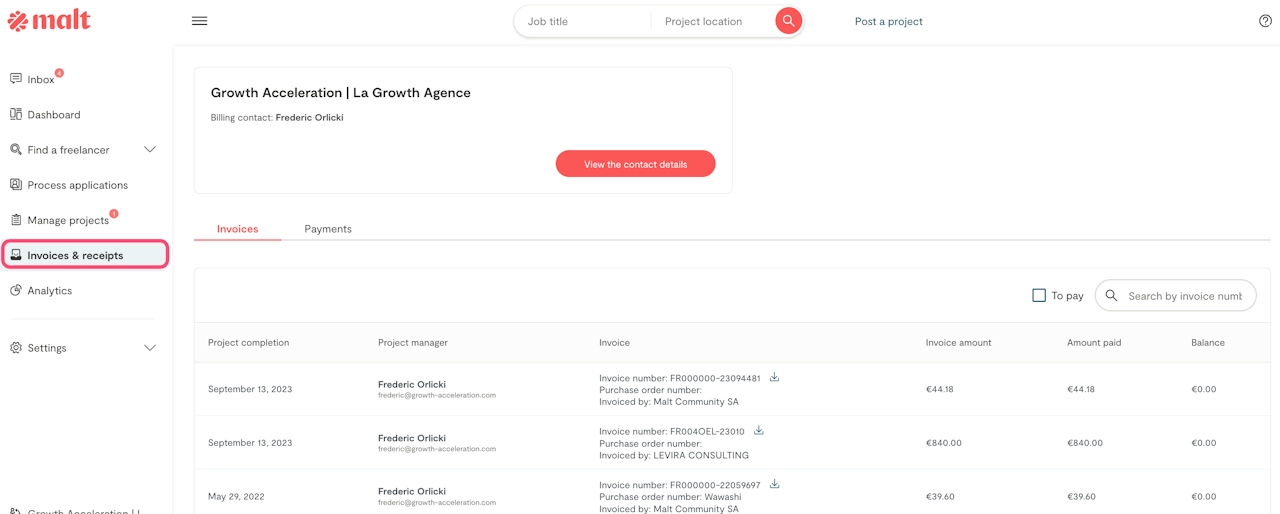Open Dashboard in the sidebar
This screenshot has width=1280, height=514.
coord(54,115)
